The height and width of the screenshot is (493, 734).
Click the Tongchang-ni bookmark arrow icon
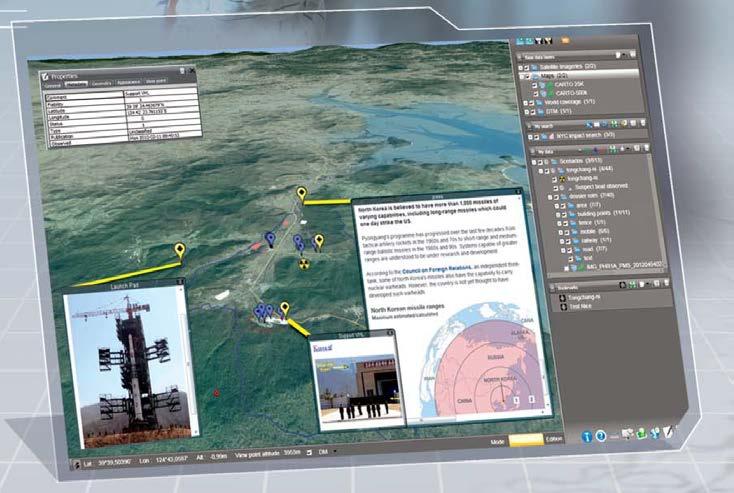pos(563,298)
